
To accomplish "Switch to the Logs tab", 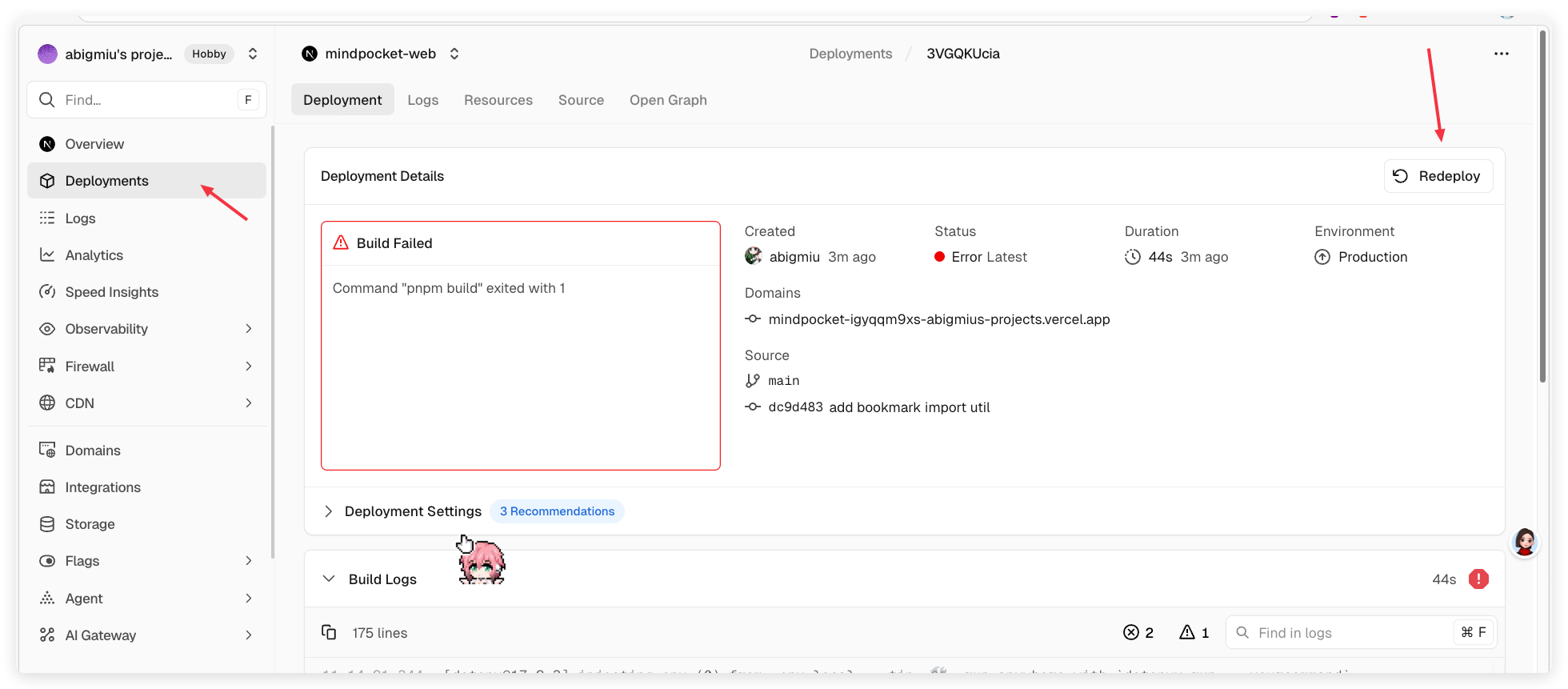I will point(422,100).
